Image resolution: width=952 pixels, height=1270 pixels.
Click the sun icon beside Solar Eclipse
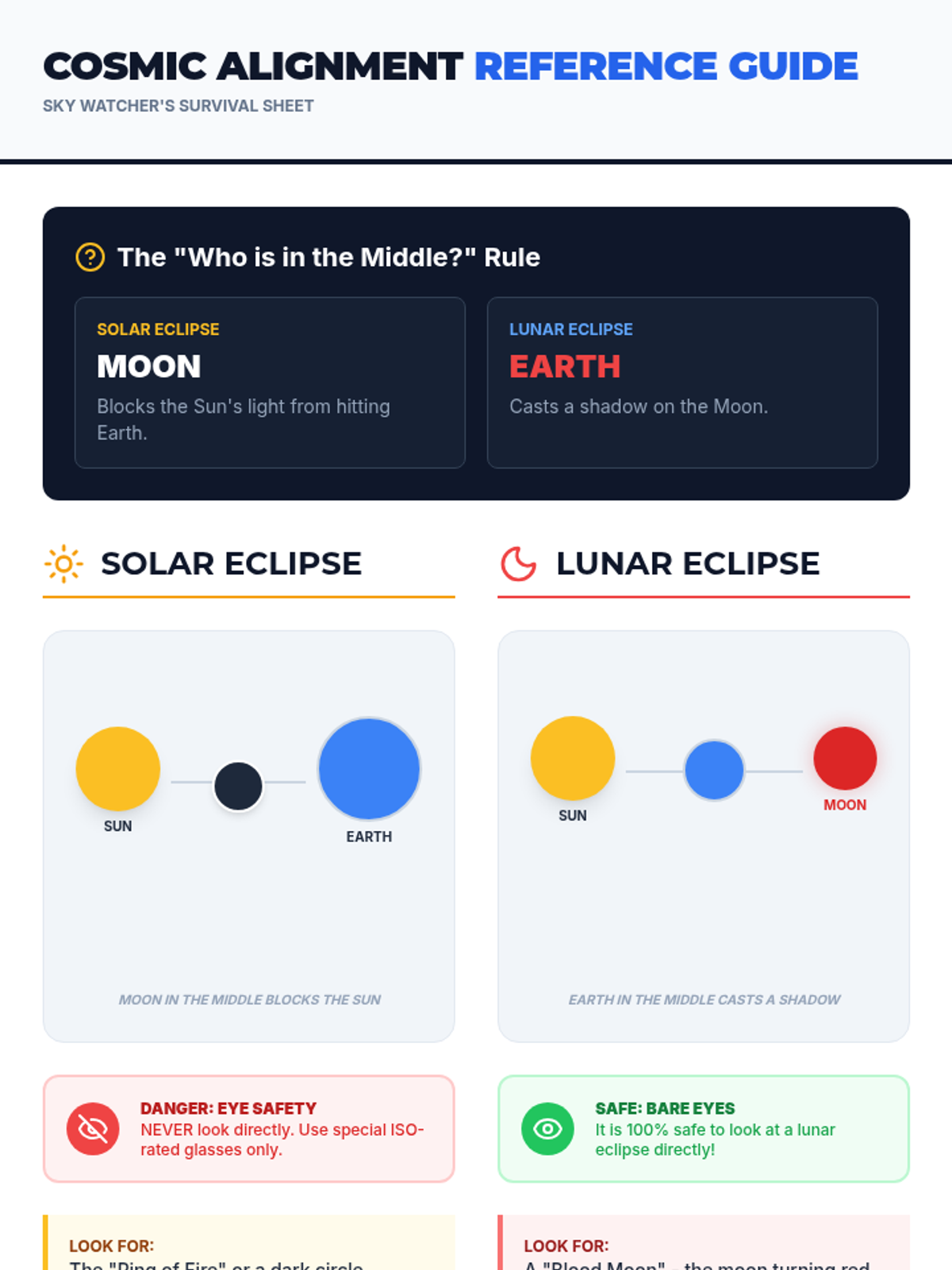(x=63, y=564)
